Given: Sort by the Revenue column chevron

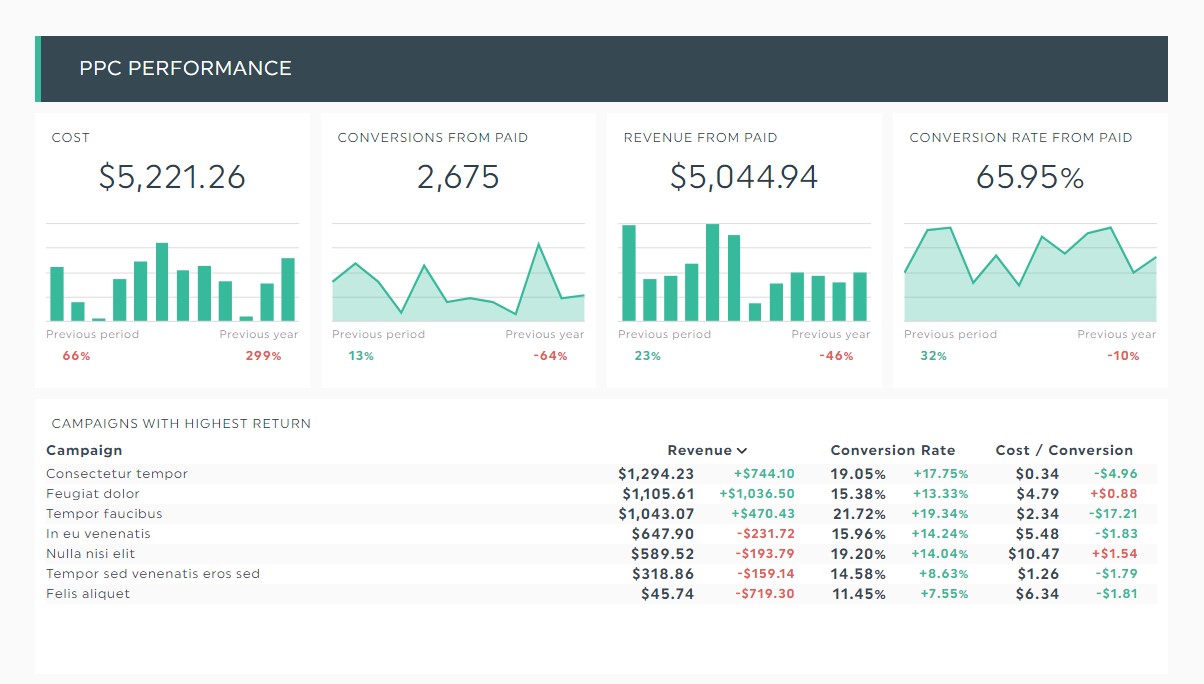Looking at the screenshot, I should point(741,451).
